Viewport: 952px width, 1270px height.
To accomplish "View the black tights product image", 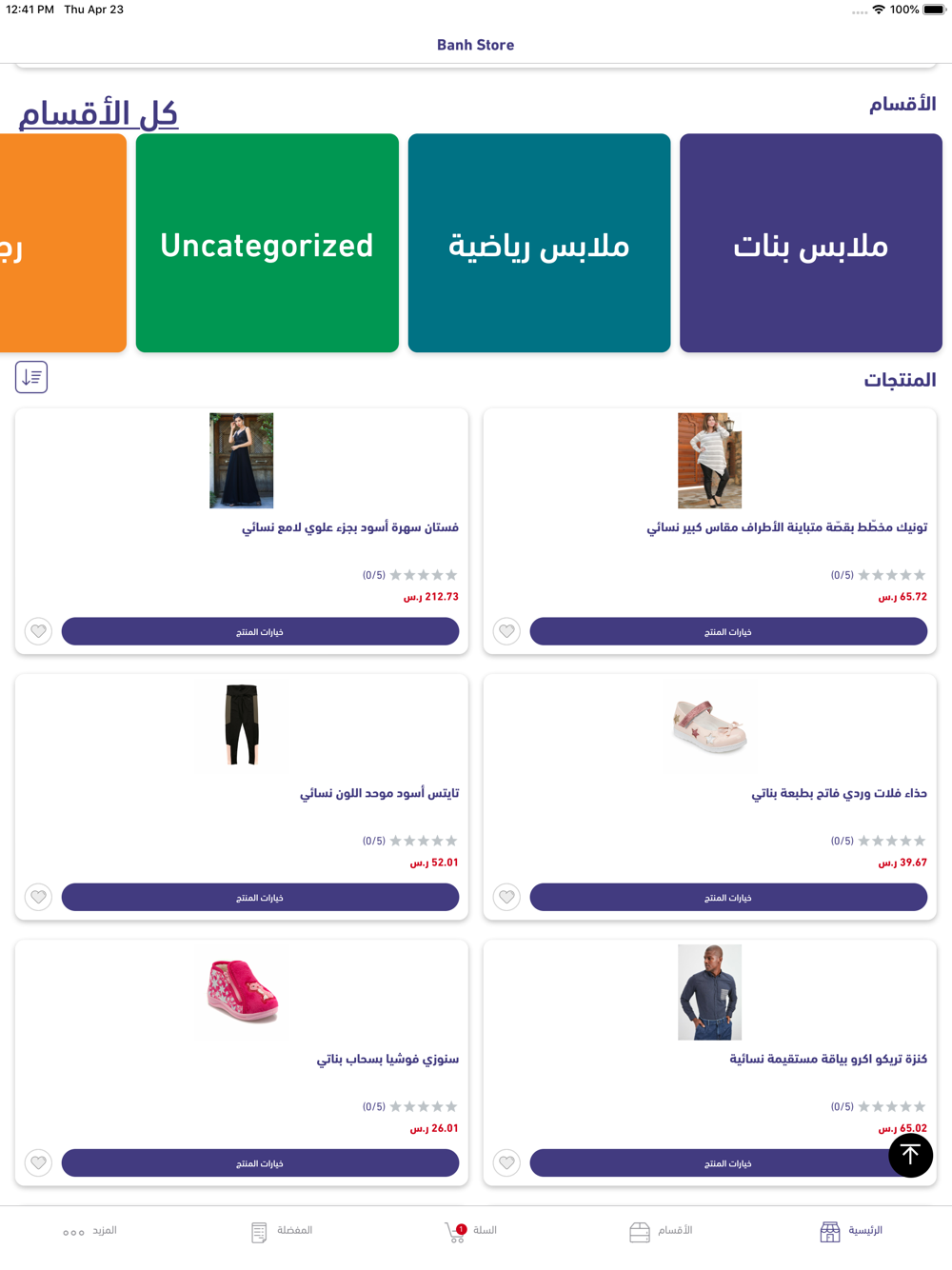I will click(x=242, y=725).
